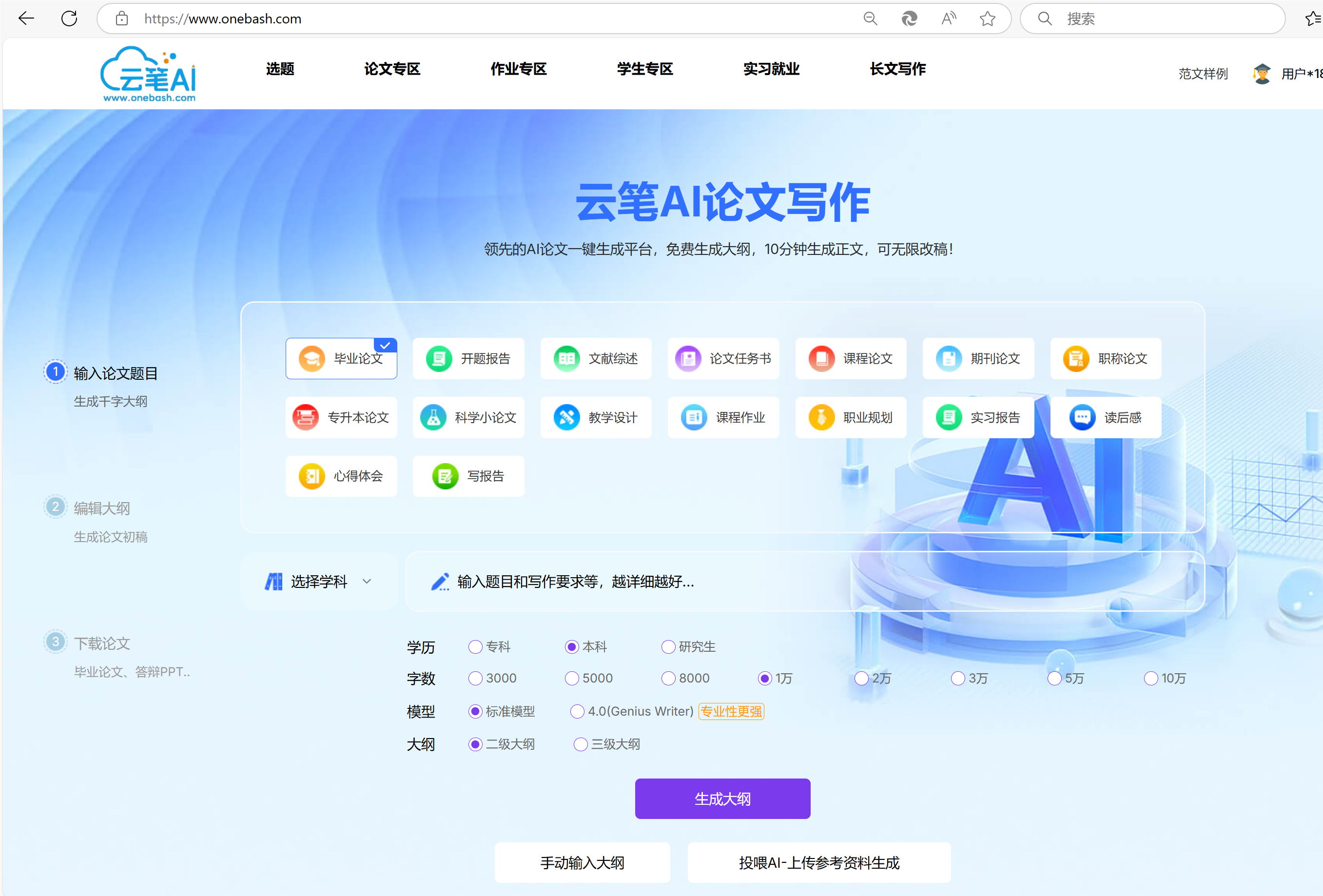Select the 研究生 education level

point(668,647)
